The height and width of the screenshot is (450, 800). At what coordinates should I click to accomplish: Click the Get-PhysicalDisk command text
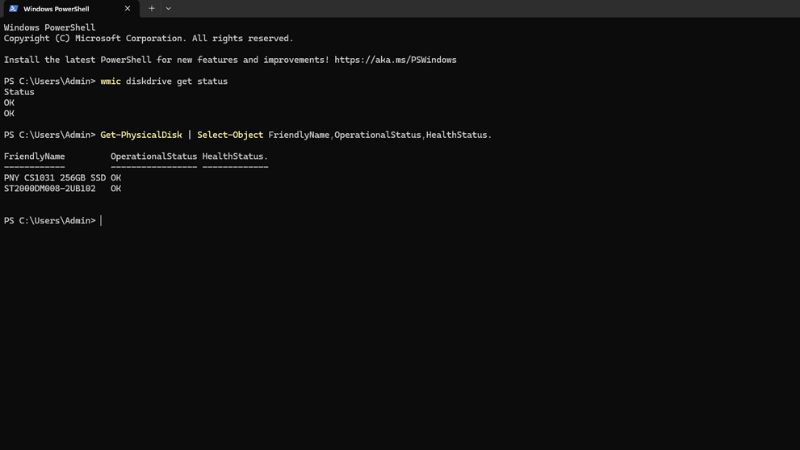pos(141,135)
